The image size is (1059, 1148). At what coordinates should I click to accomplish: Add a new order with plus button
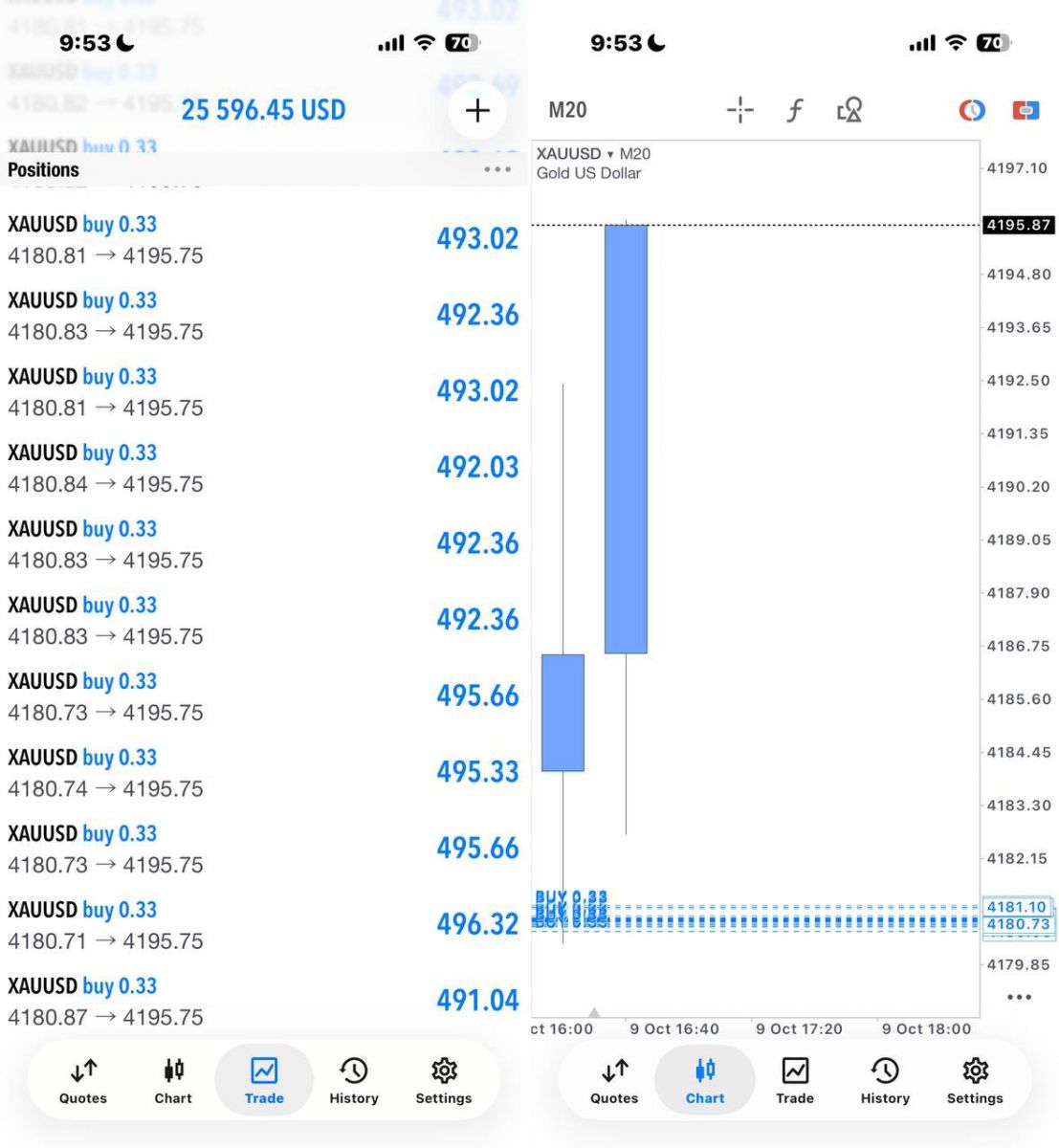click(477, 110)
